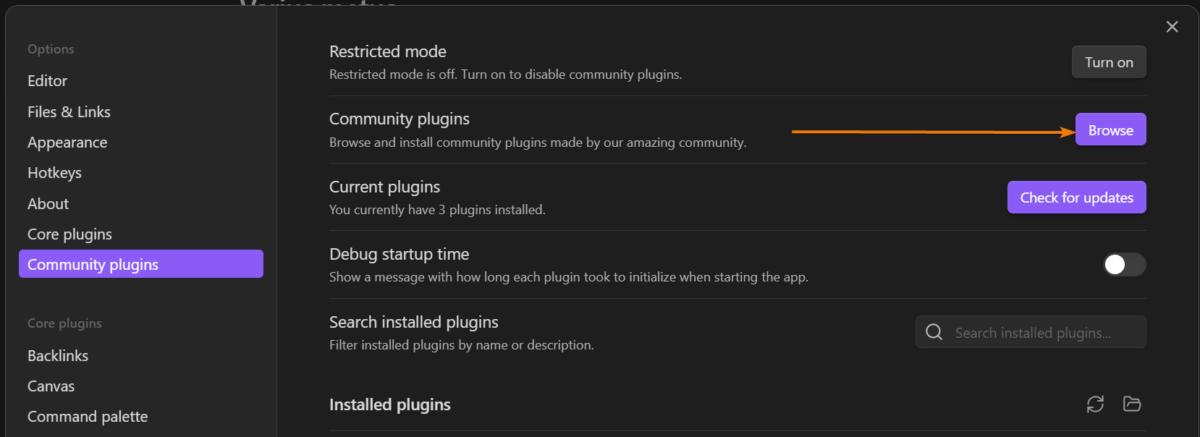Click the reload plugins icon
The height and width of the screenshot is (437, 1200).
click(1095, 404)
